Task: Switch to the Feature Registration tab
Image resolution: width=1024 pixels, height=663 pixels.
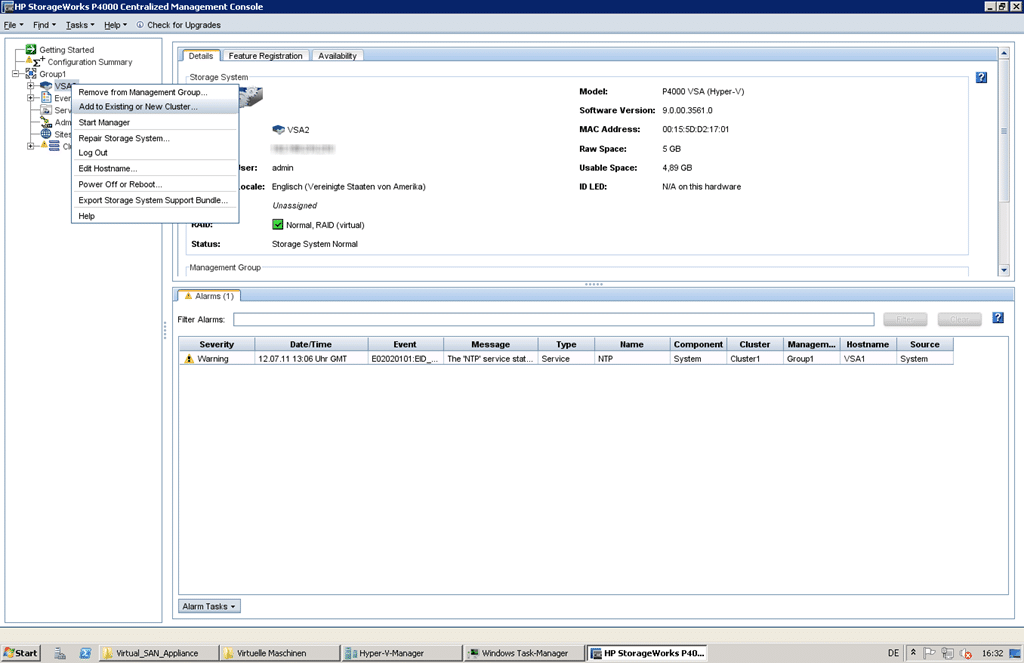Action: (x=265, y=56)
